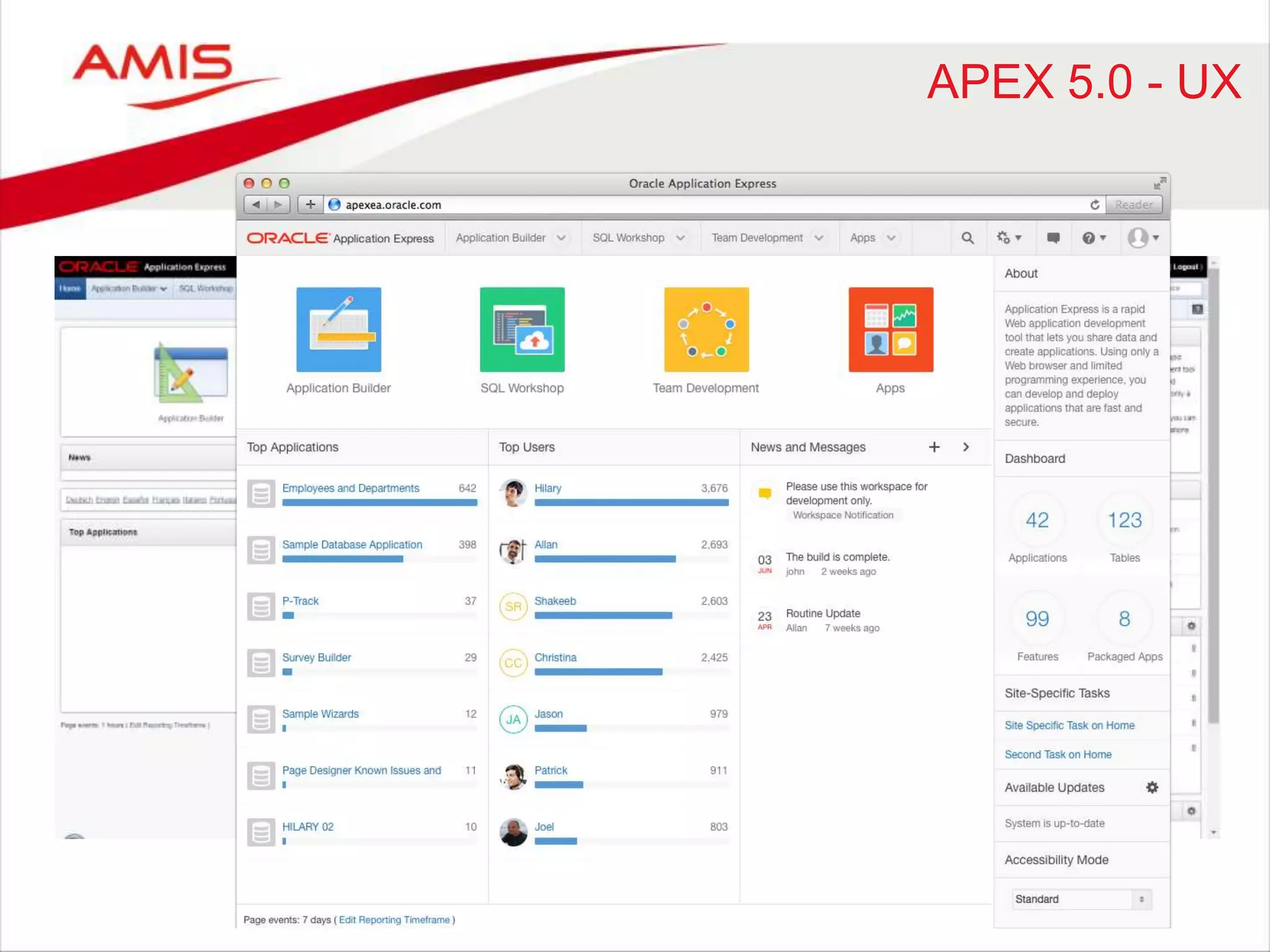Click the Patrick user link
1270x952 pixels.
551,770
